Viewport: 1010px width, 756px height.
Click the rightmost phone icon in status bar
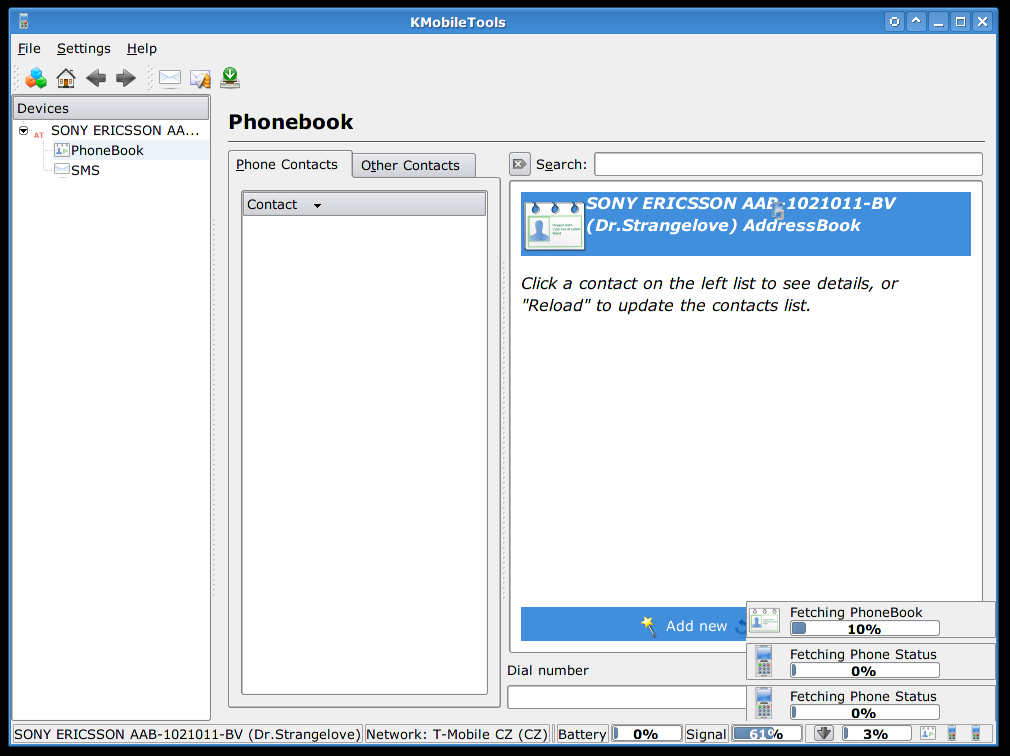pos(975,733)
